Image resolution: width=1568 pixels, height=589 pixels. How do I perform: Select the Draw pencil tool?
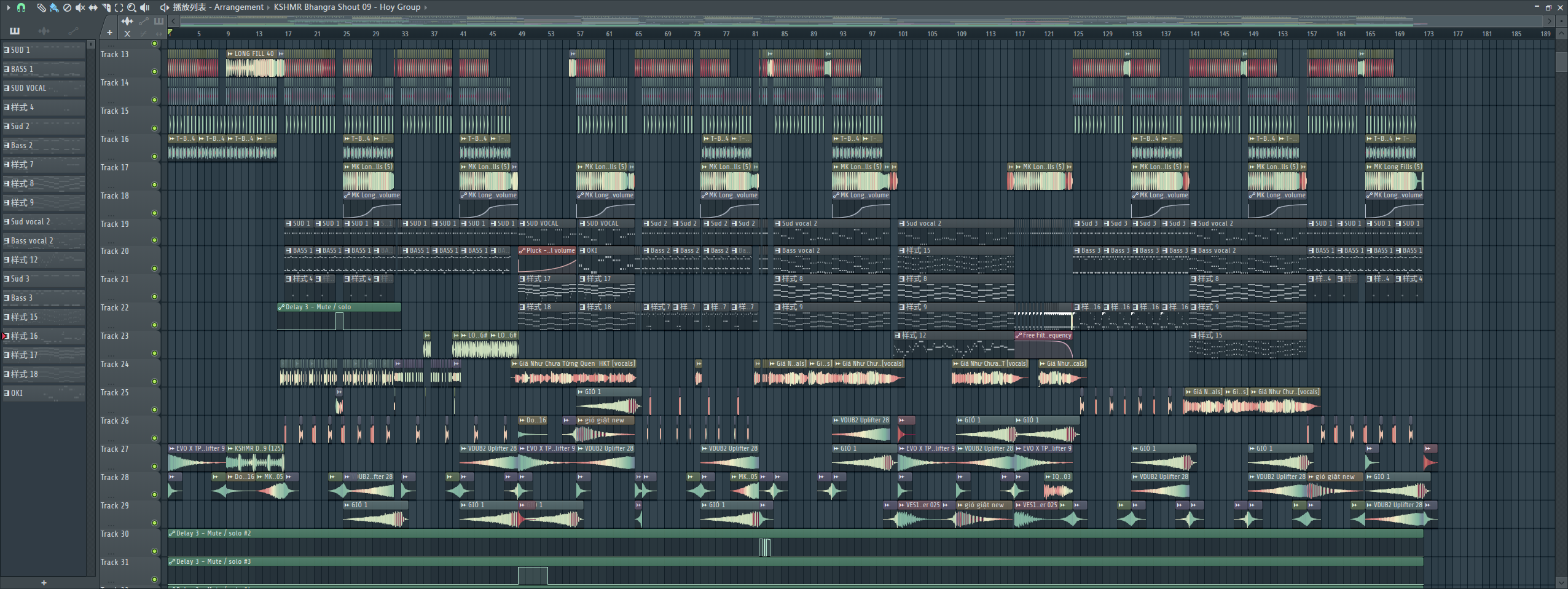41,7
